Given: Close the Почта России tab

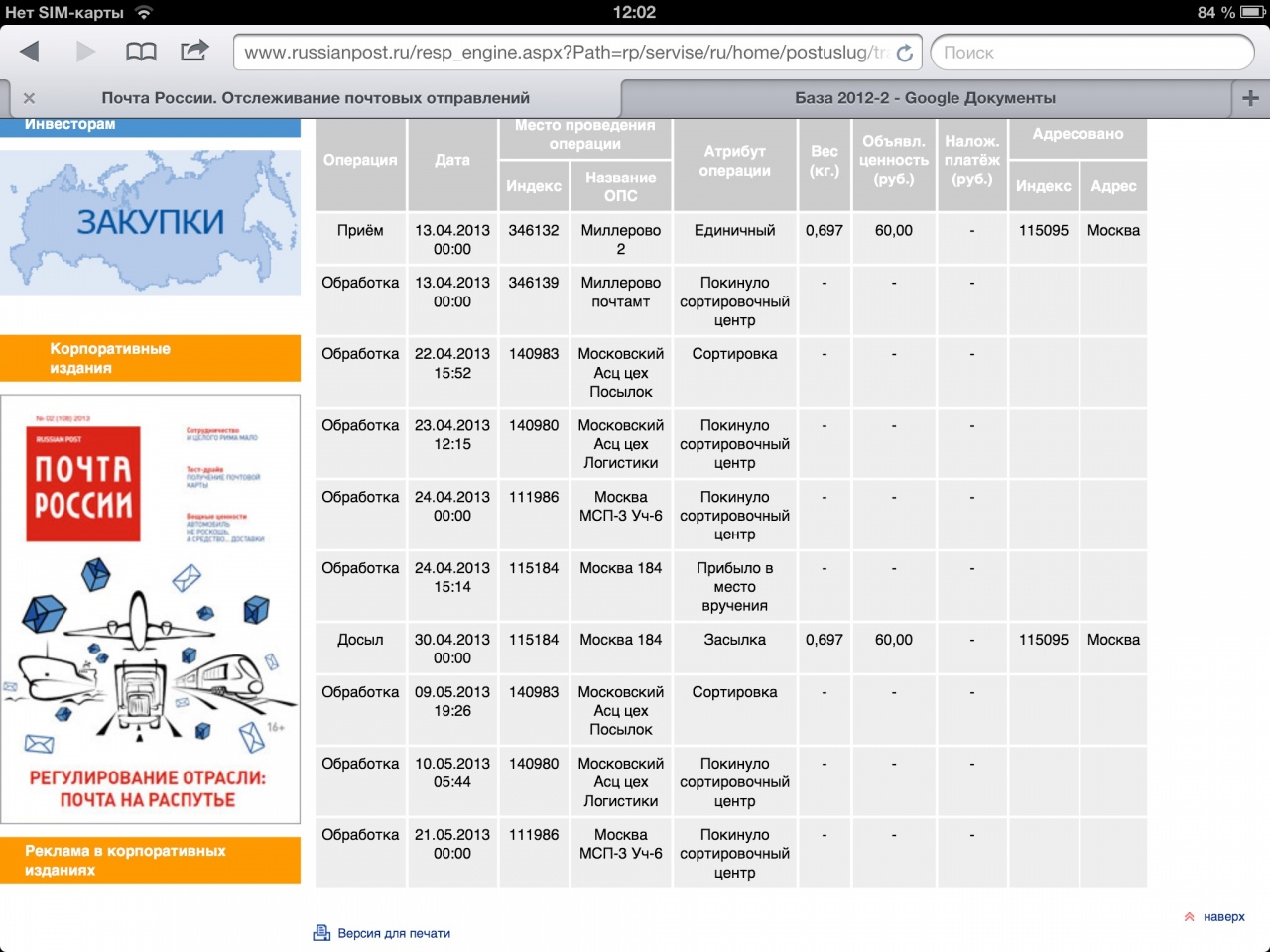Looking at the screenshot, I should [29, 98].
